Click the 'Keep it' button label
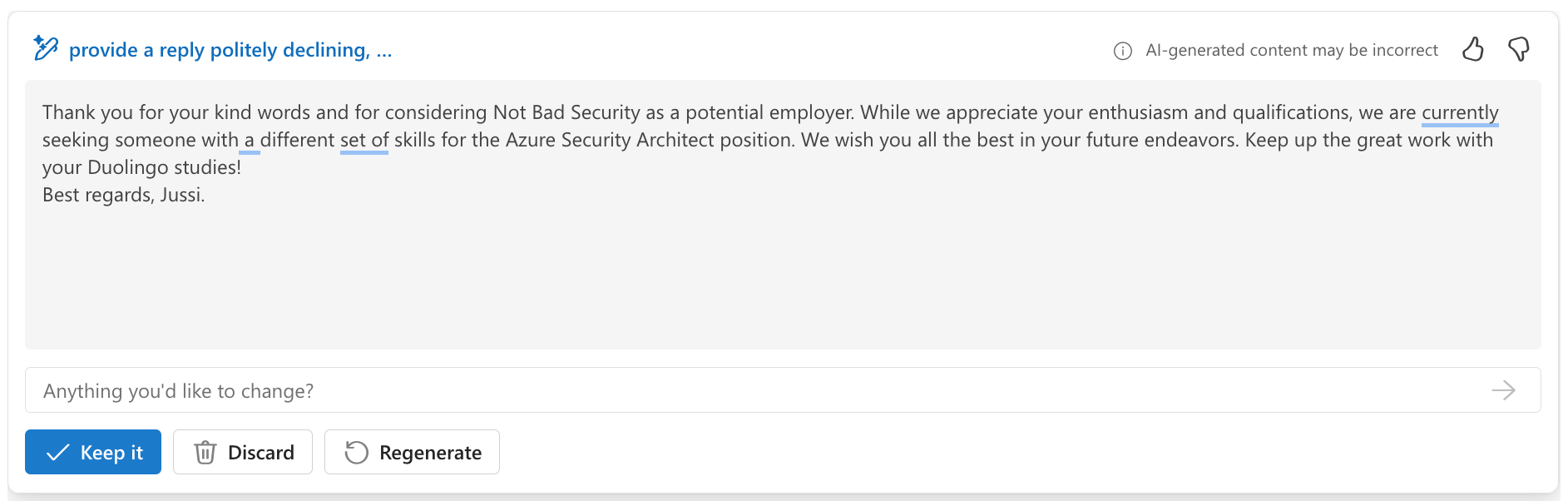 point(111,453)
